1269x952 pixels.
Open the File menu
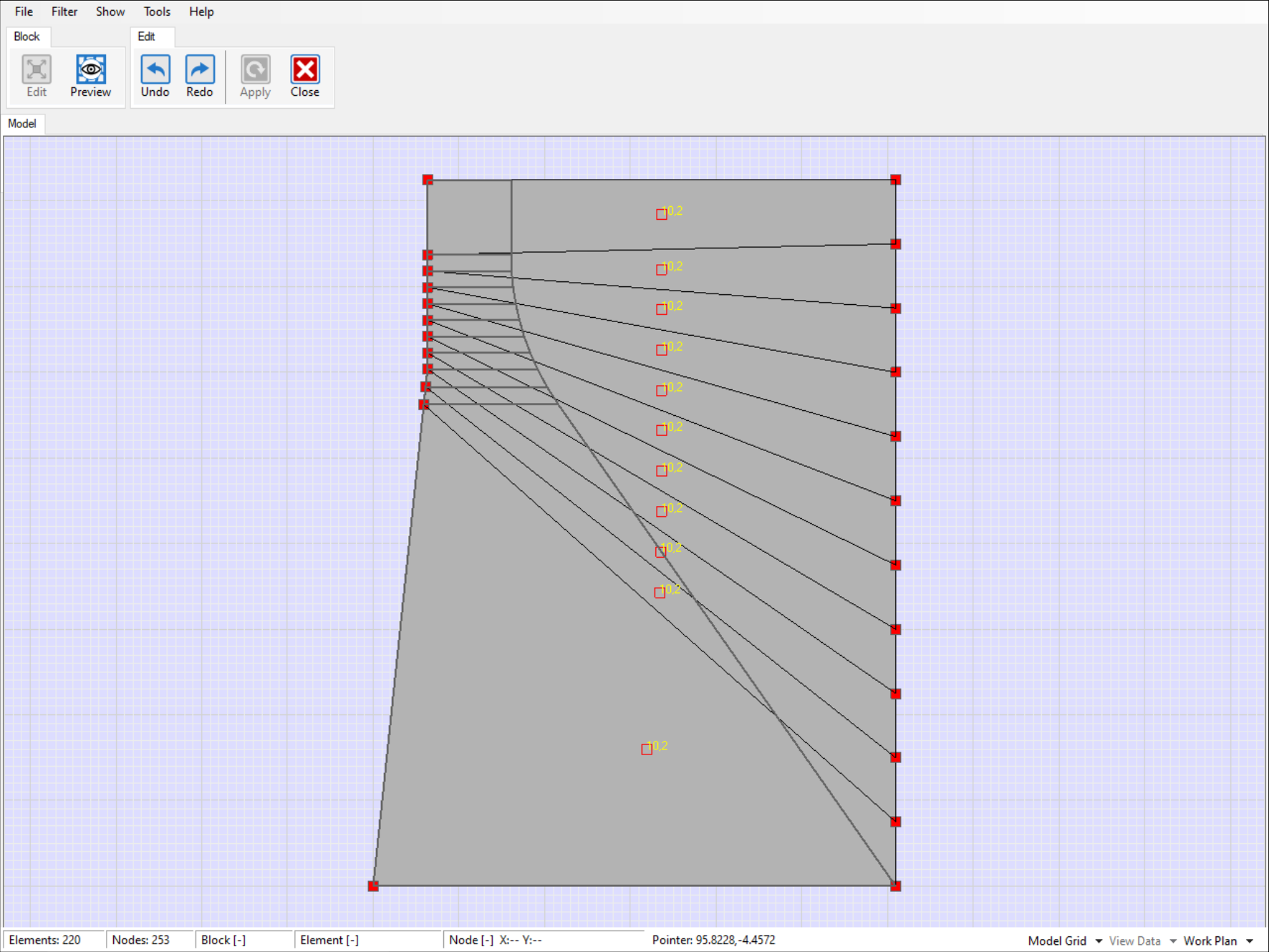(24, 11)
